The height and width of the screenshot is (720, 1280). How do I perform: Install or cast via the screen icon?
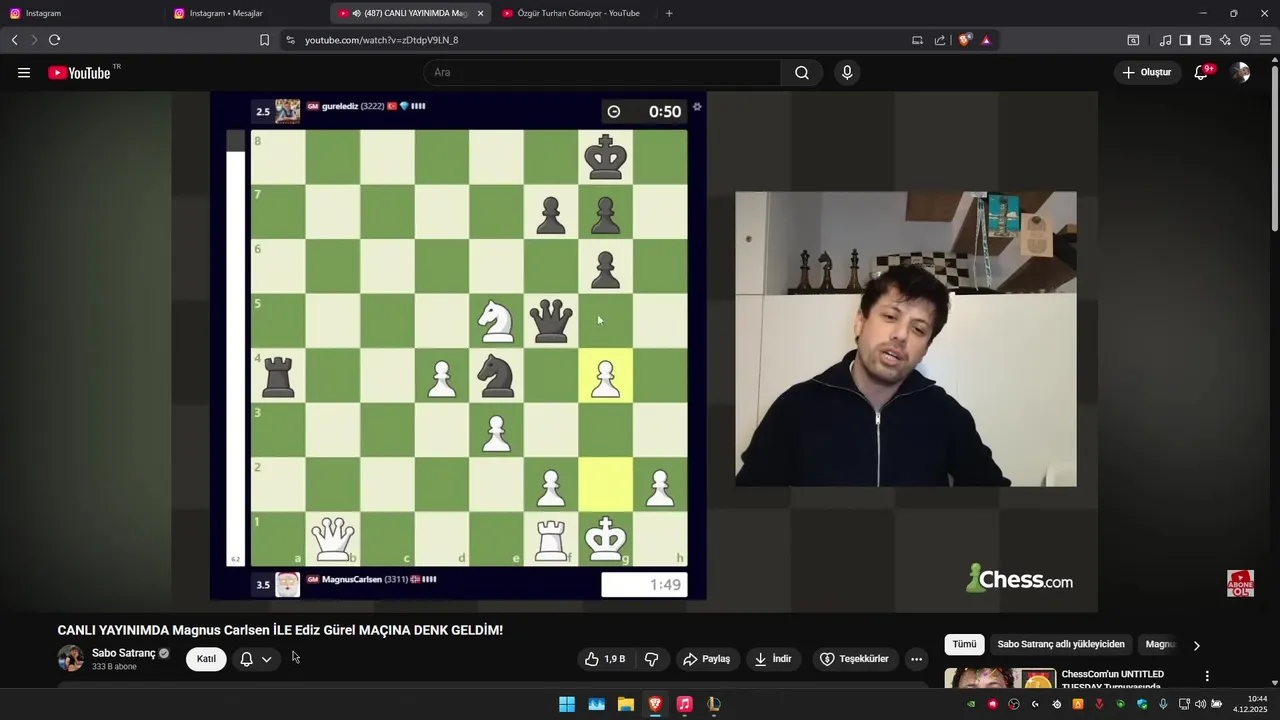click(x=917, y=40)
